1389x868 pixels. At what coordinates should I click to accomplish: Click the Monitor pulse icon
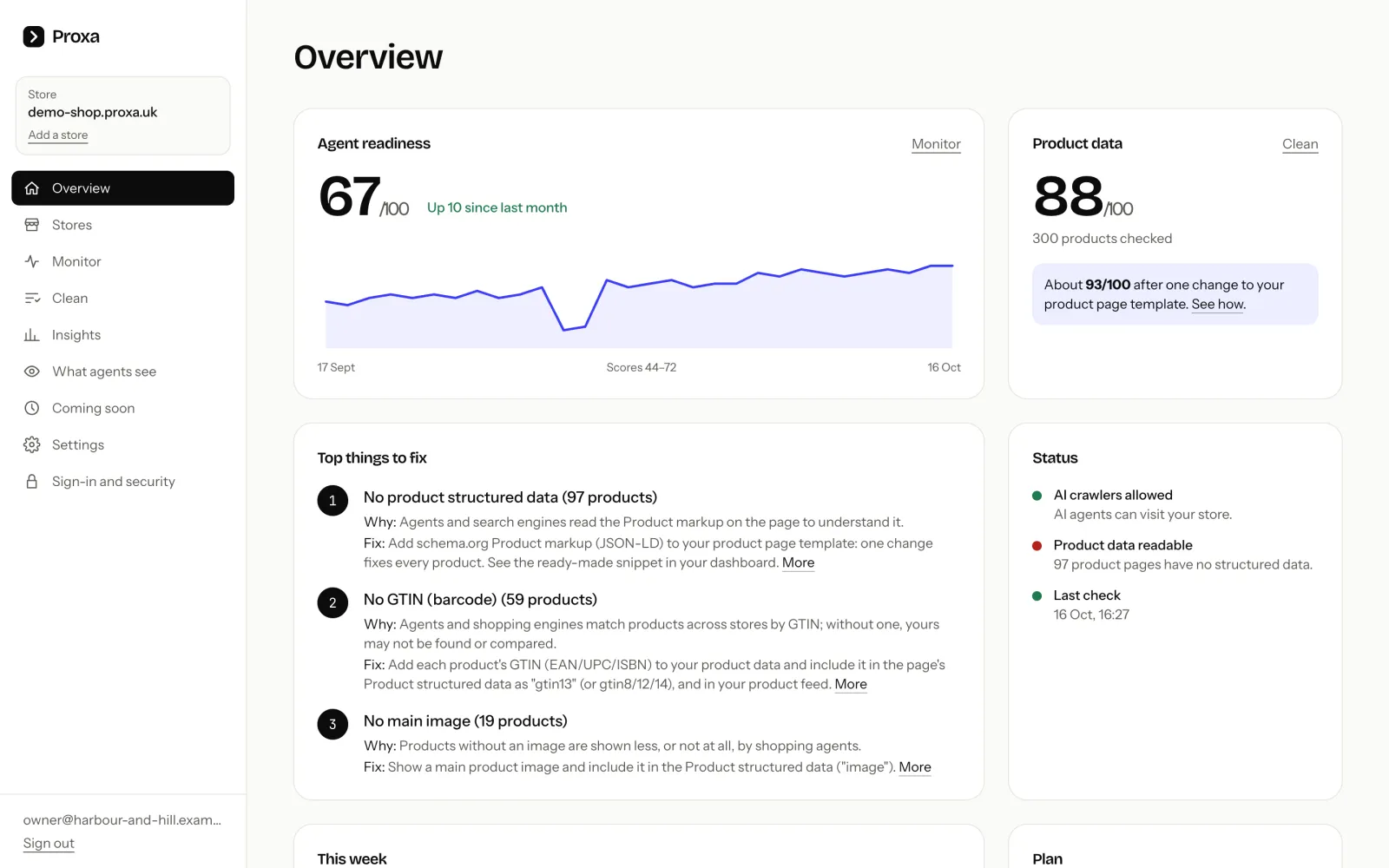tap(32, 261)
